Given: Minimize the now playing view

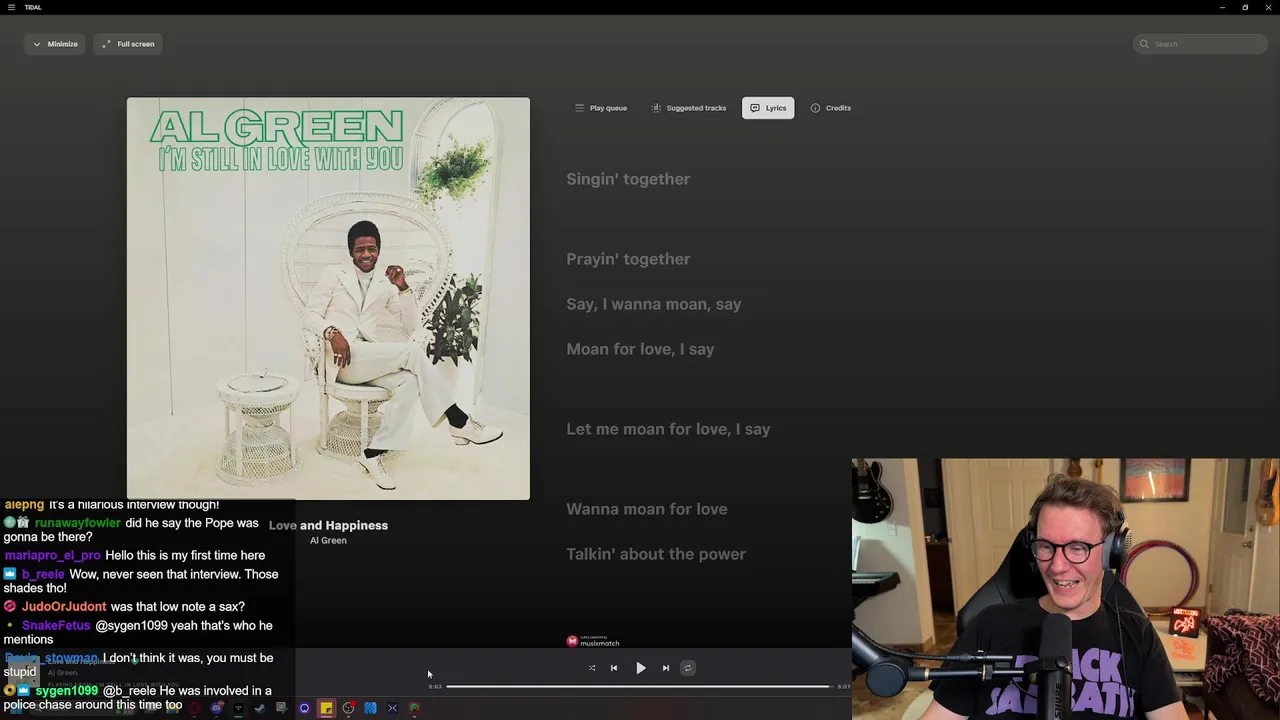Looking at the screenshot, I should pyautogui.click(x=55, y=44).
